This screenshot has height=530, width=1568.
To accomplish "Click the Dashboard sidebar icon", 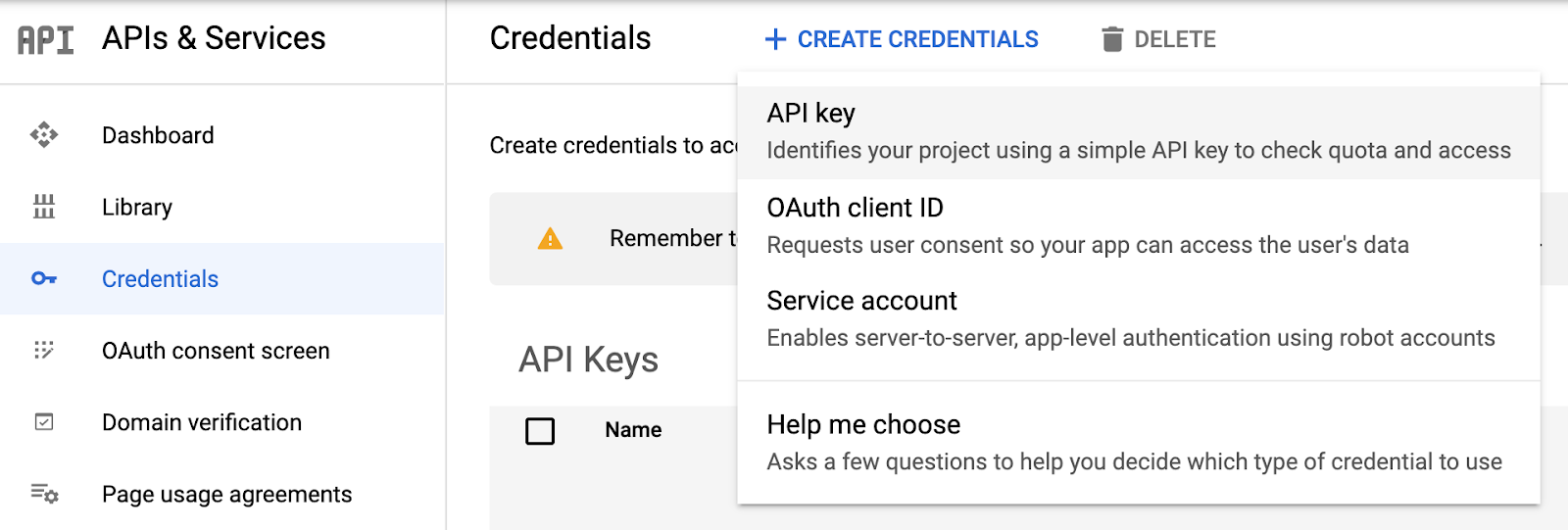I will pyautogui.click(x=44, y=135).
